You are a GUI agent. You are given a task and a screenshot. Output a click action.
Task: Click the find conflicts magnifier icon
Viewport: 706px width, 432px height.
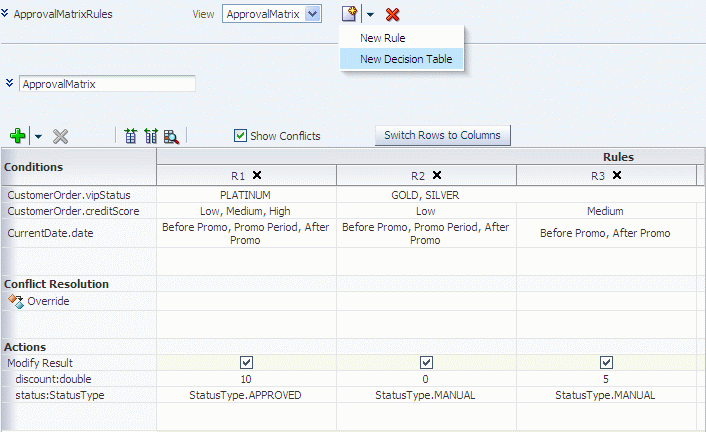coord(171,136)
